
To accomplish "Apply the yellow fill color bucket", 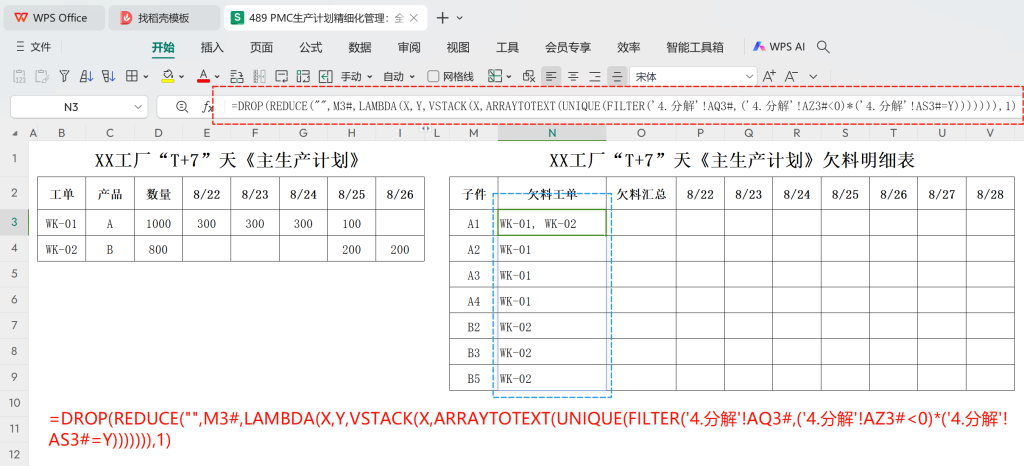I will [168, 76].
